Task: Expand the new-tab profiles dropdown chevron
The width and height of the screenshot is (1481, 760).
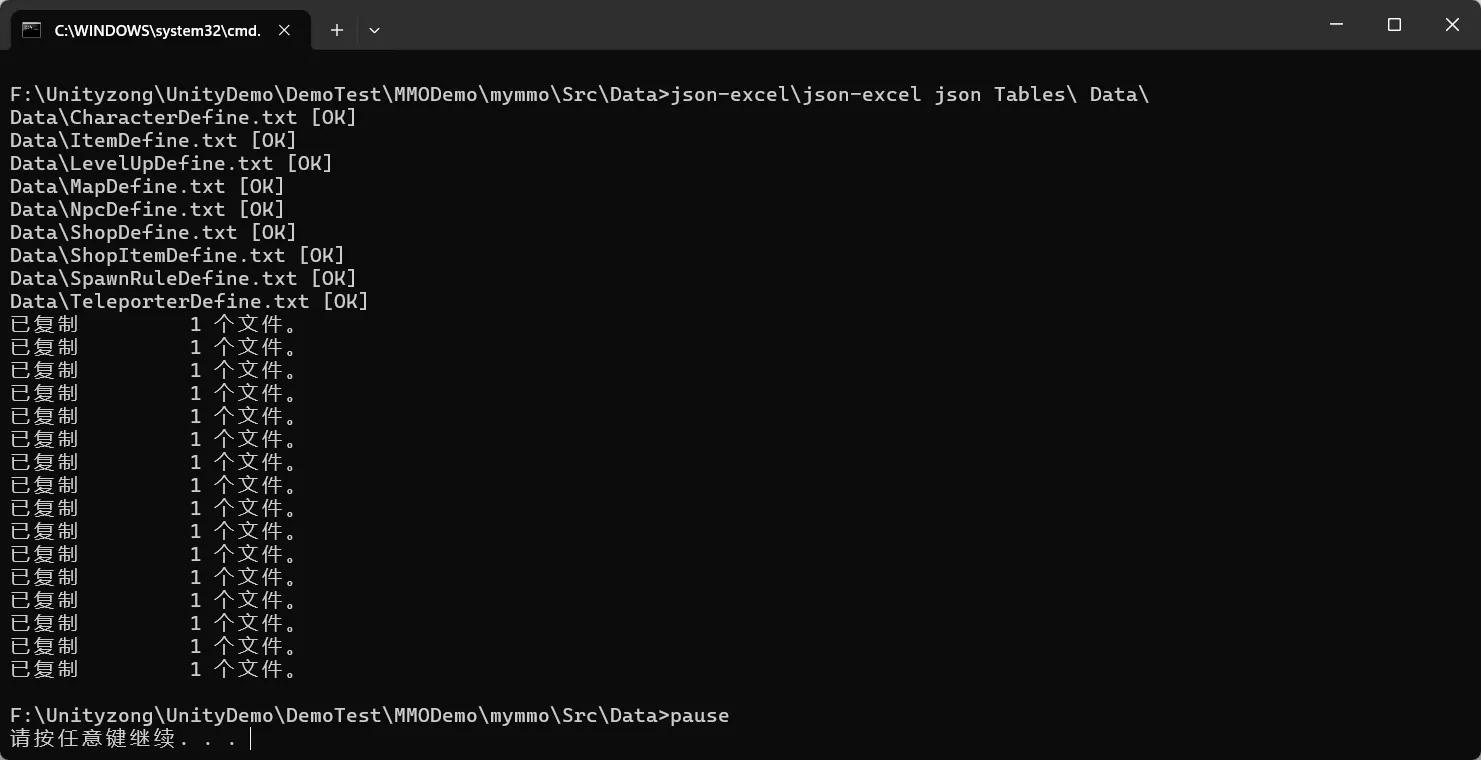Action: (374, 30)
